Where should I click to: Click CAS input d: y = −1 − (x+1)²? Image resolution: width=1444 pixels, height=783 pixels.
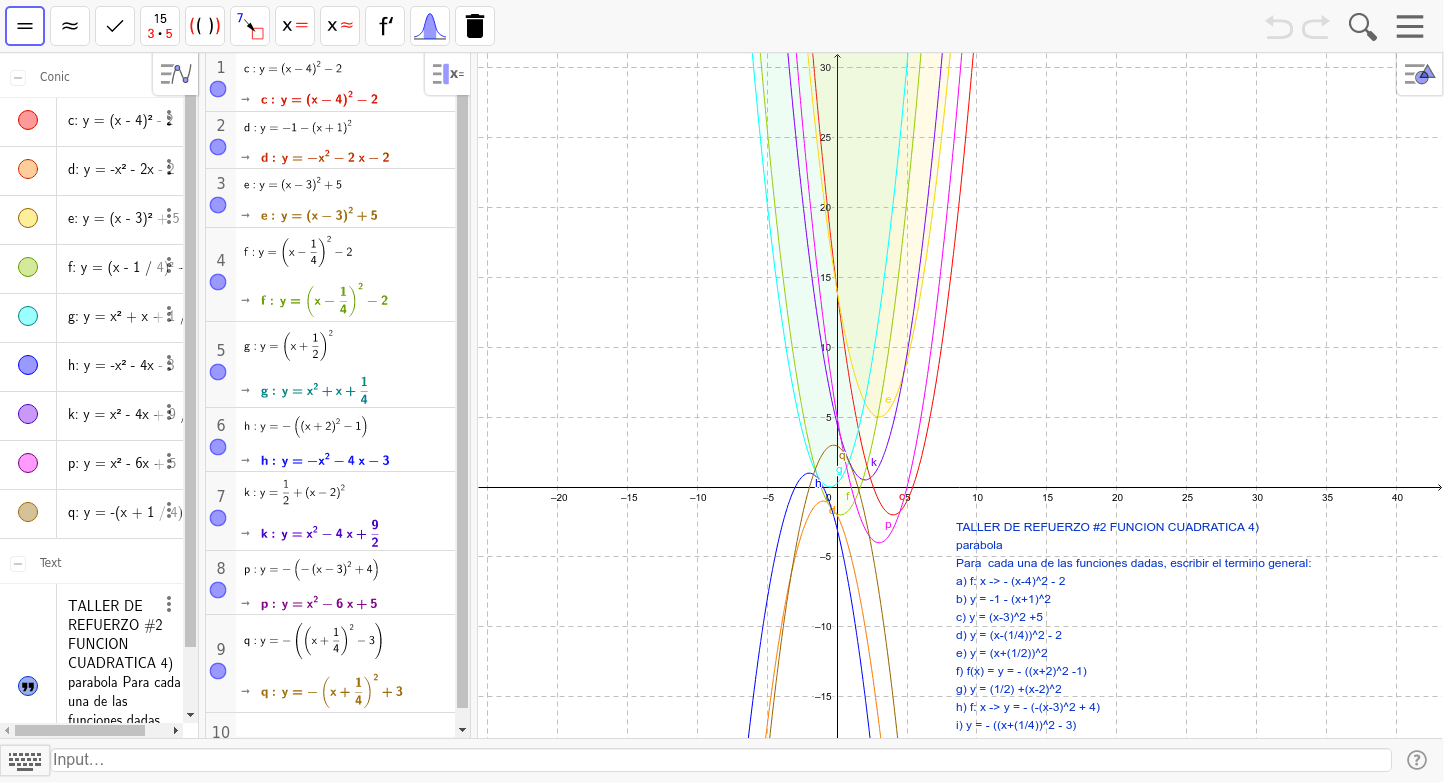297,127
